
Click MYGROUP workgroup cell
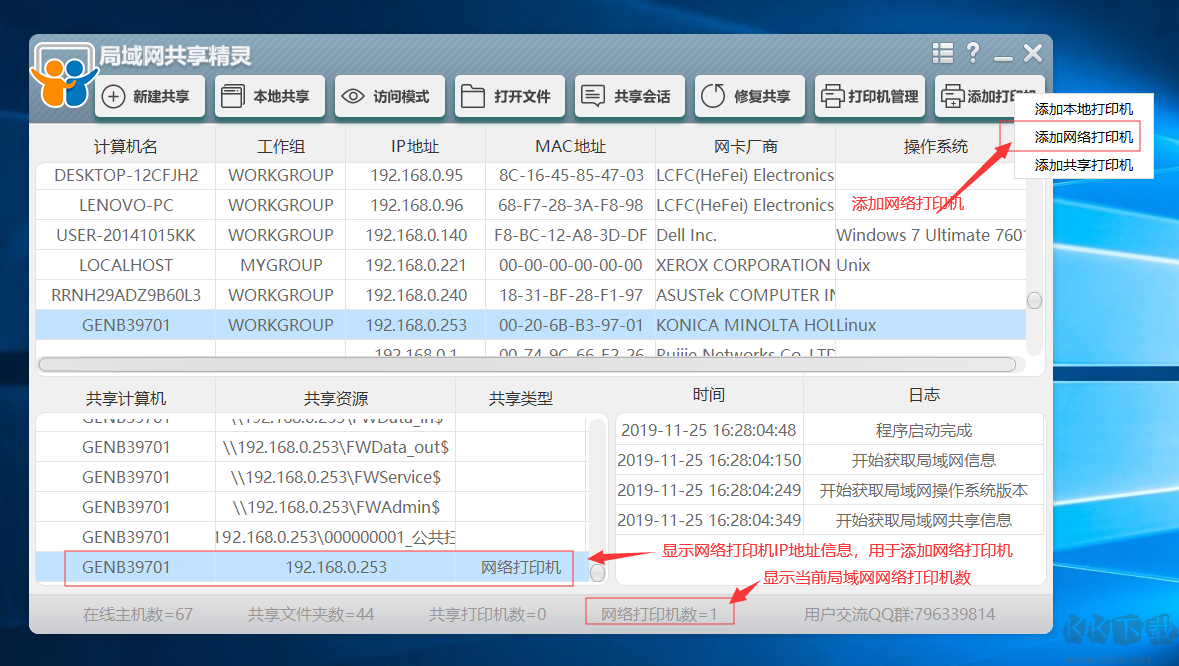(280, 265)
